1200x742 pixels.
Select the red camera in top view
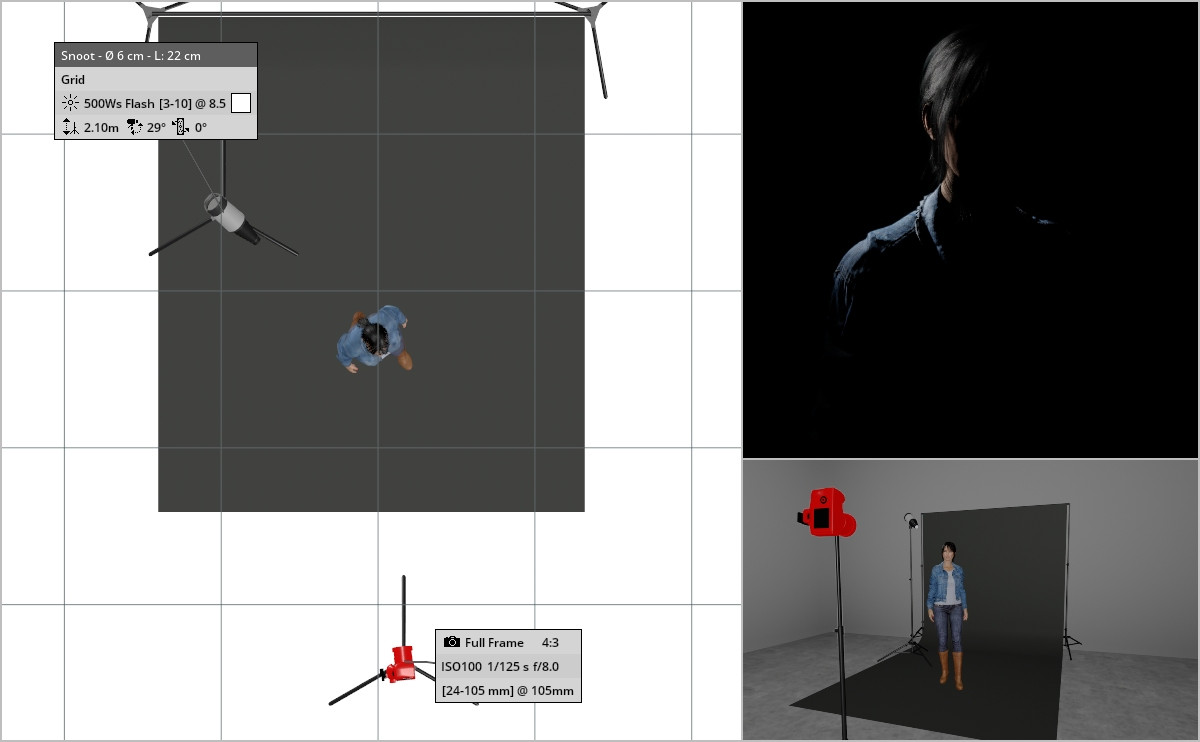tap(401, 663)
